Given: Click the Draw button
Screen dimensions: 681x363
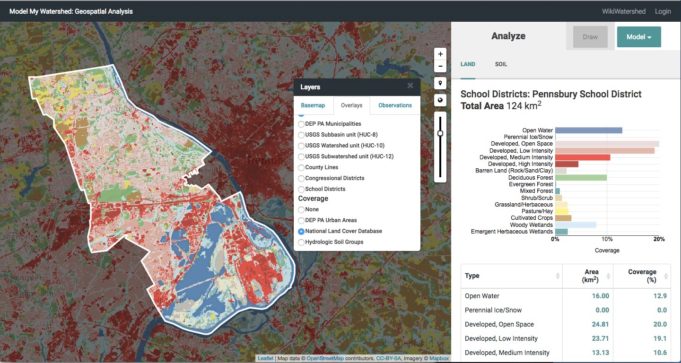Looking at the screenshot, I should click(590, 37).
